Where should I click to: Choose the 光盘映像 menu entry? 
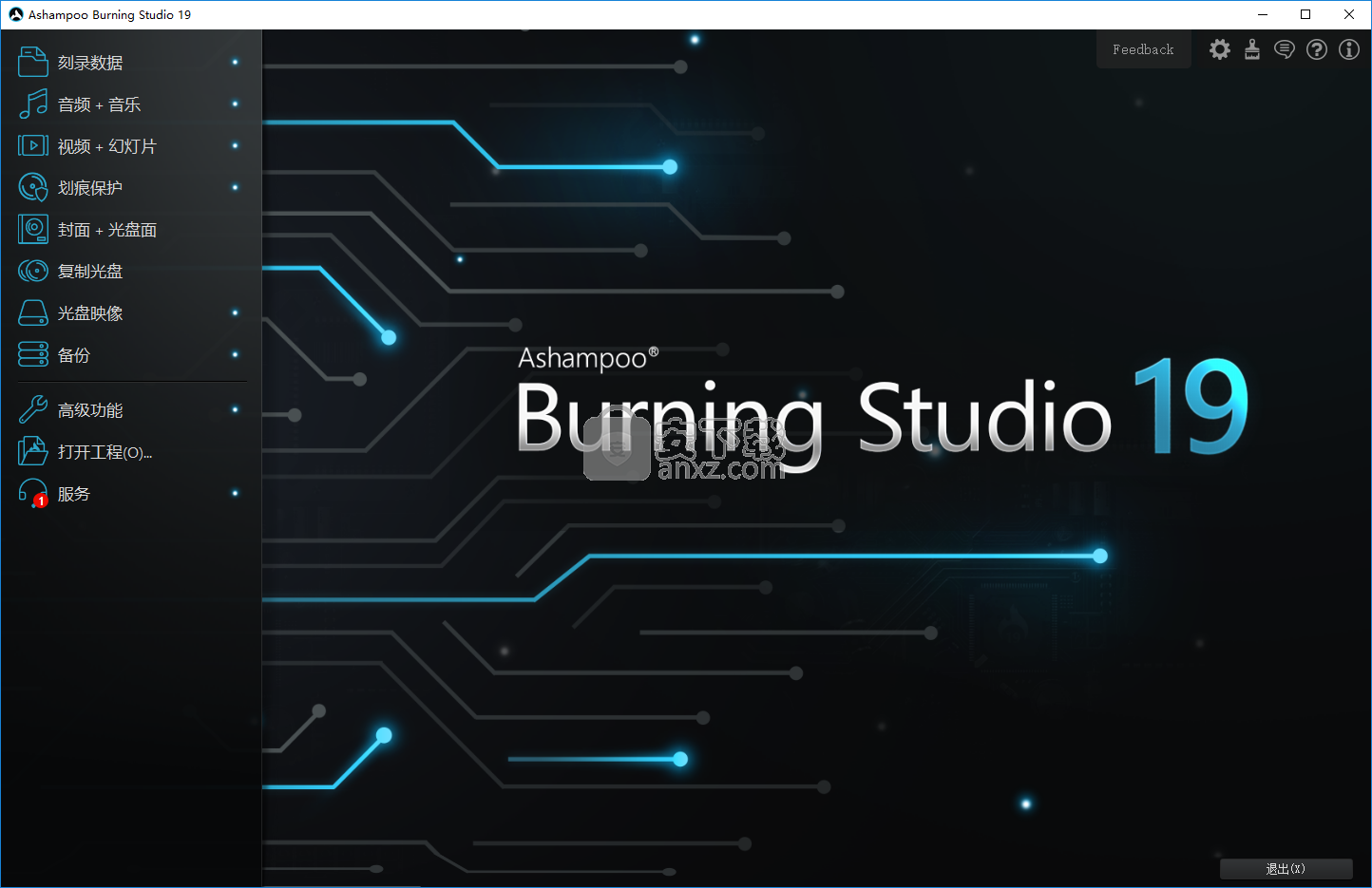point(90,313)
